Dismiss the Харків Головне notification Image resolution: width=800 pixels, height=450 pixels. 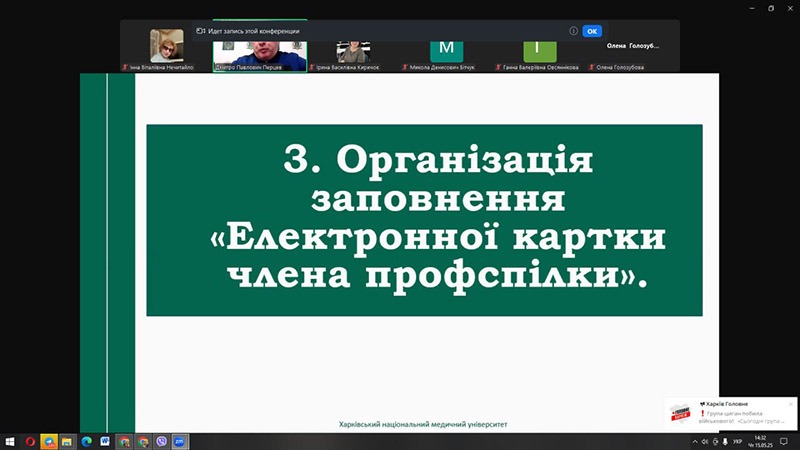tap(790, 404)
